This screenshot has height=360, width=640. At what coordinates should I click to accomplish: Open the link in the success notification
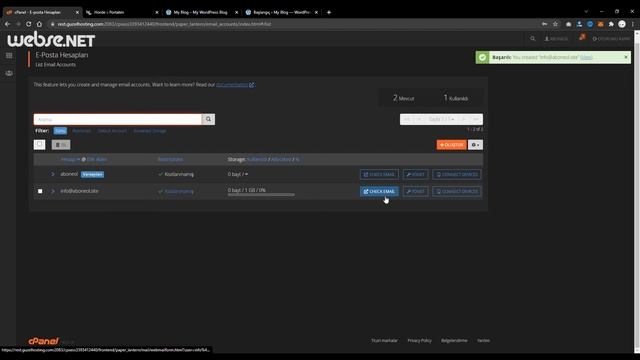(586, 58)
